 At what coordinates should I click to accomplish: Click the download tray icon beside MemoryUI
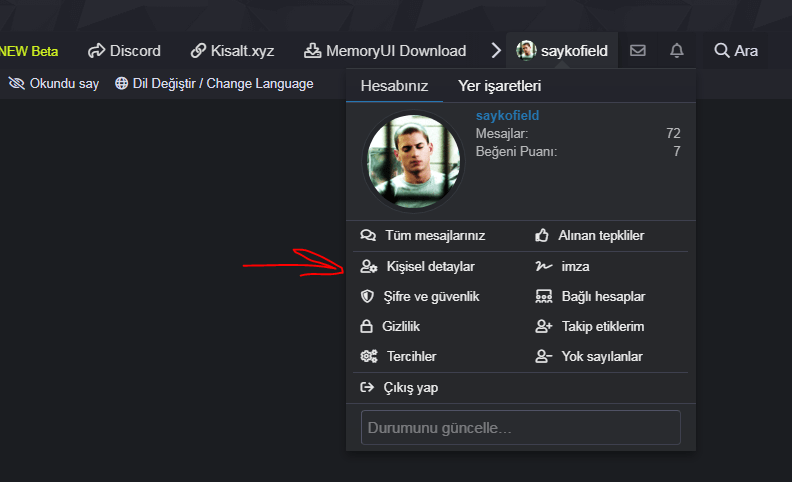[312, 51]
